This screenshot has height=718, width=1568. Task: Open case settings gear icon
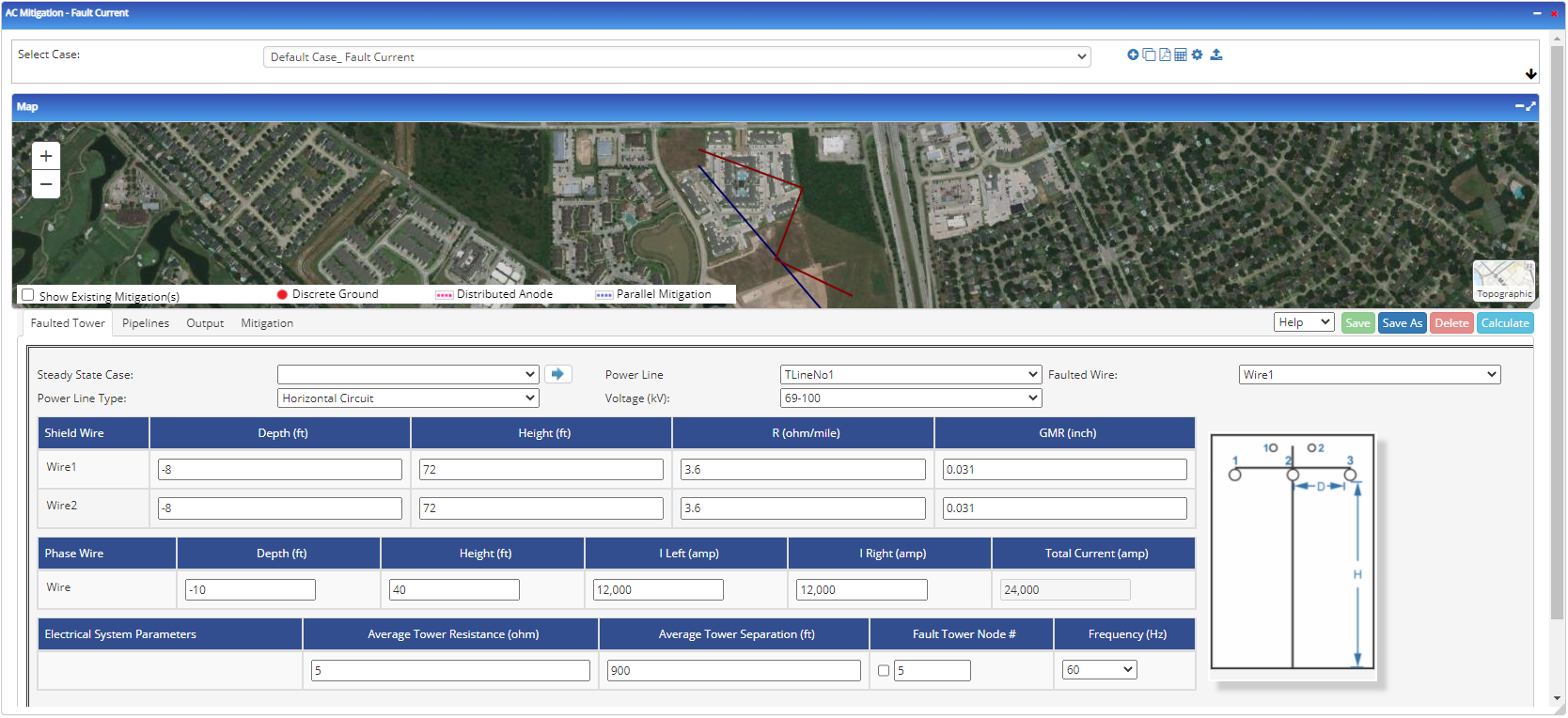(x=1197, y=55)
